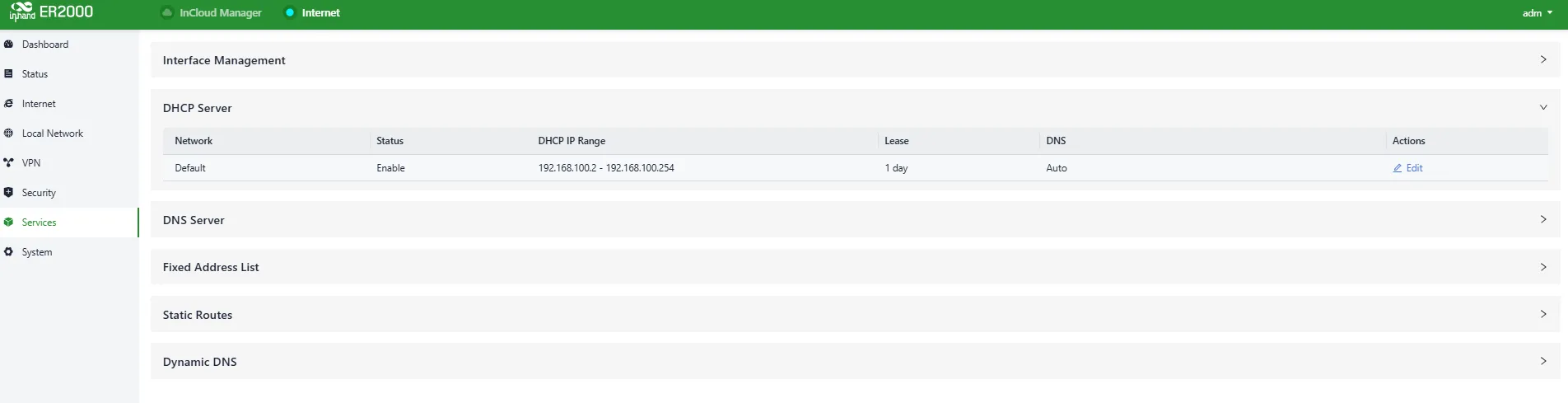Click the Security shield icon
The image size is (1568, 403).
point(8,193)
